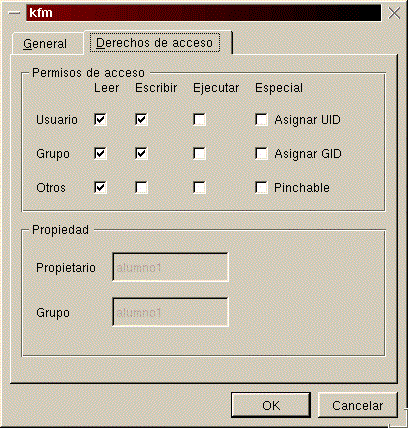Uncheck Usuario Leer permission
The image size is (408, 428).
(100, 119)
